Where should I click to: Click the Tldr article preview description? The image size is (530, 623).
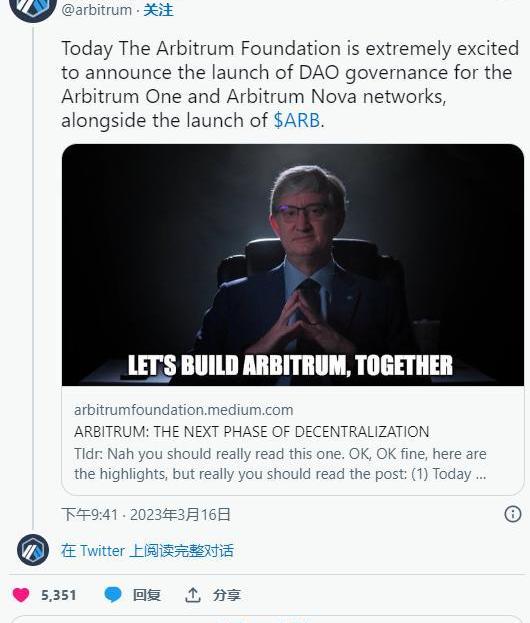coord(280,464)
